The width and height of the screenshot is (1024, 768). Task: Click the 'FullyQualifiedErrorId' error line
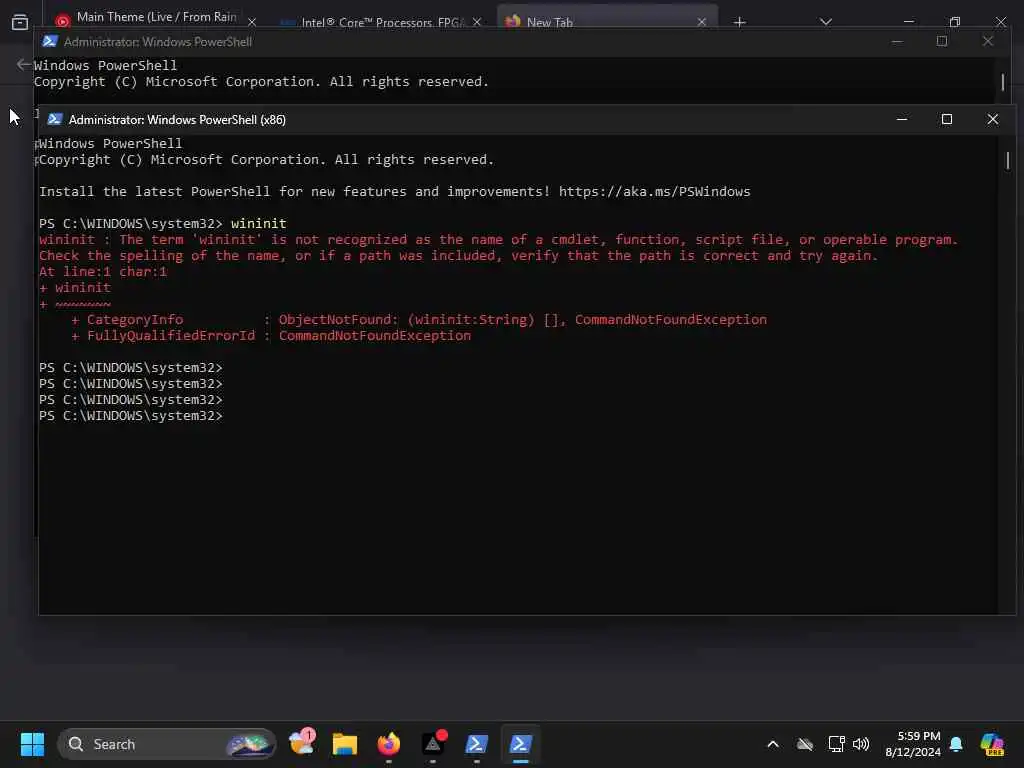tap(271, 336)
